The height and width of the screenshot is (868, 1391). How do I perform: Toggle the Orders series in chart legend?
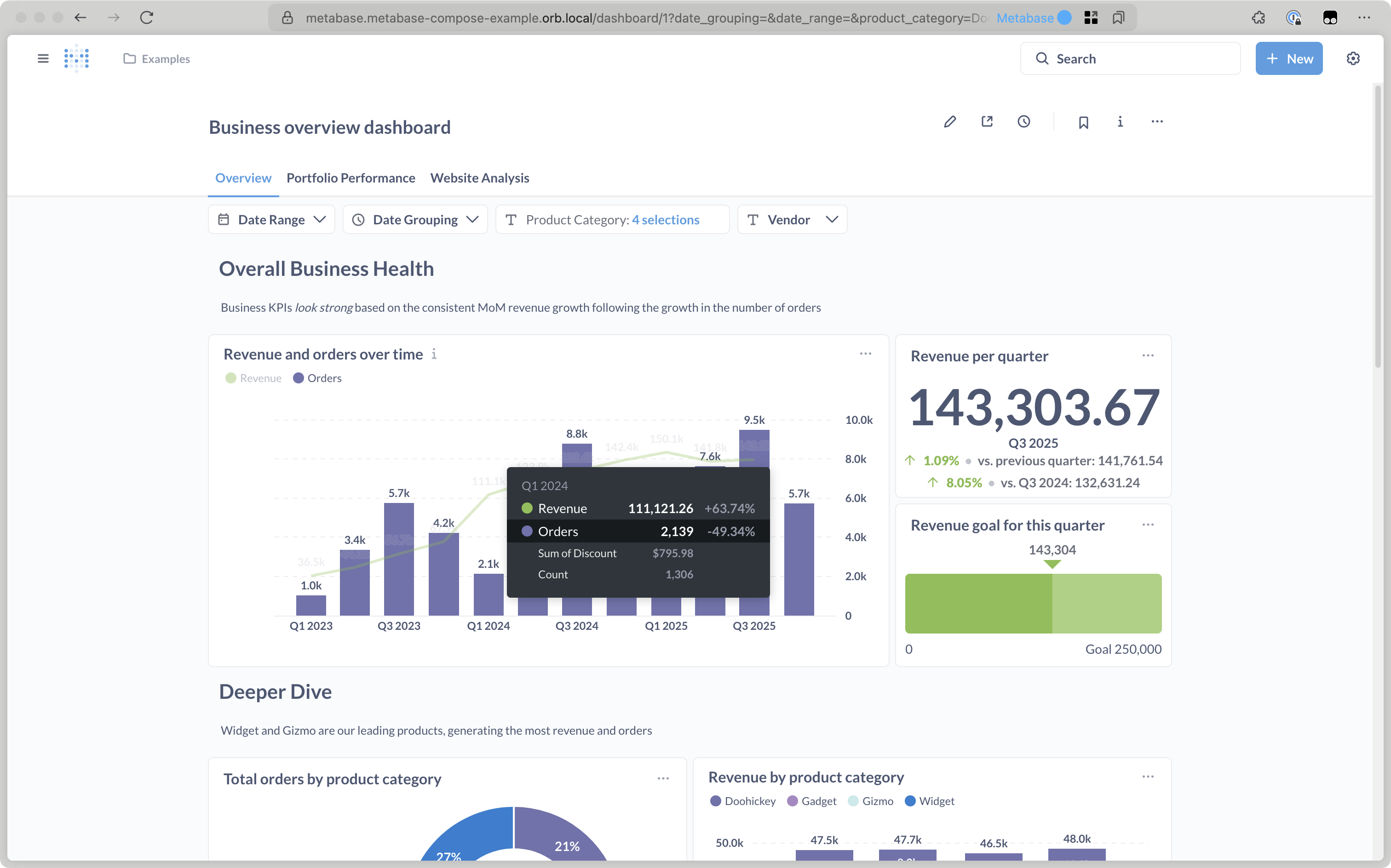point(317,378)
